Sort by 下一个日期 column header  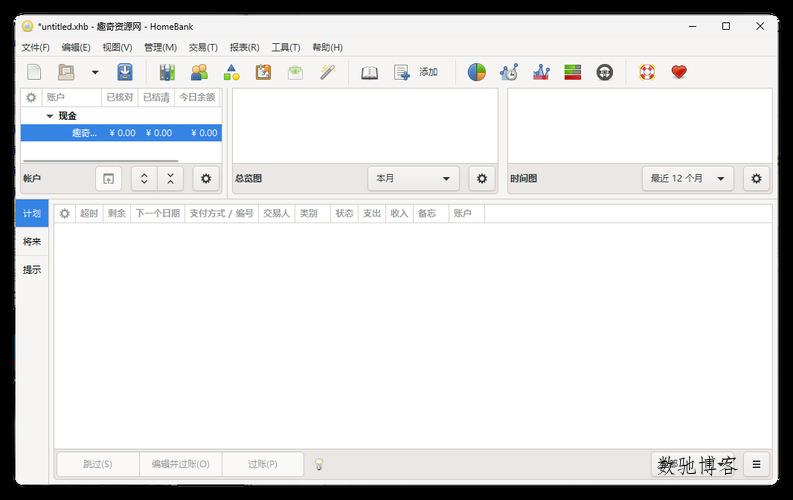(x=158, y=213)
